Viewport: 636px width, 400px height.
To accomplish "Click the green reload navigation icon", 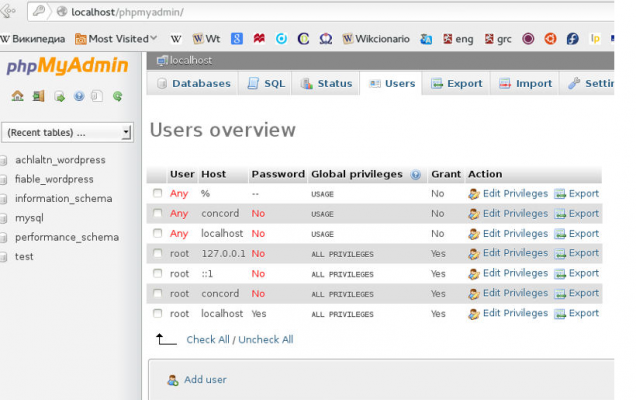I will [117, 96].
